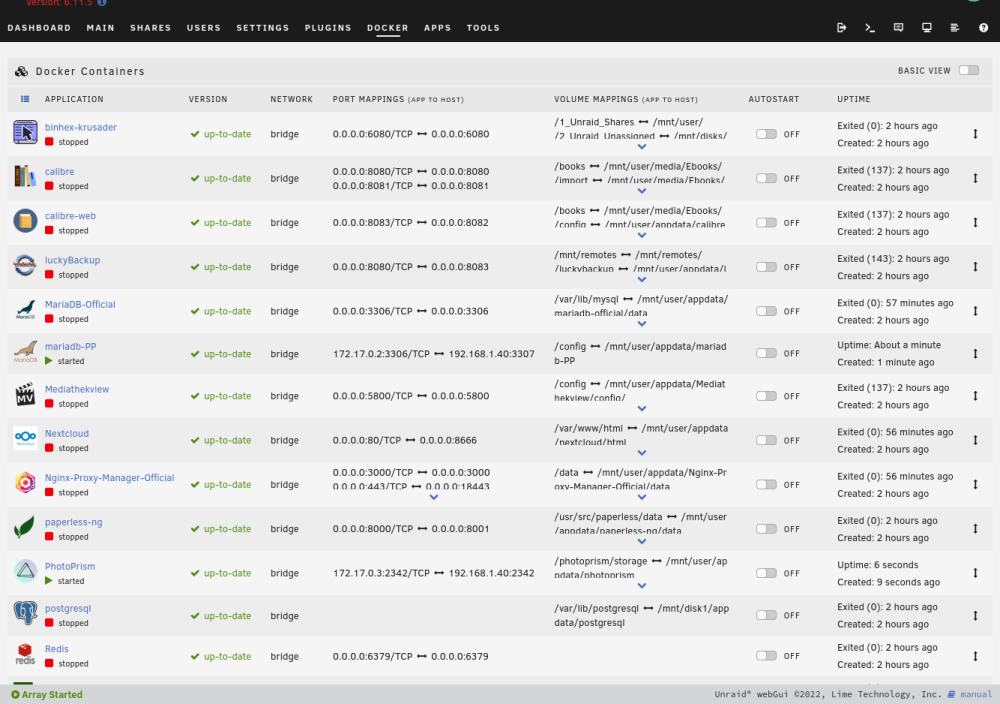
Task: Click the postgresql elephant icon
Action: [26, 613]
